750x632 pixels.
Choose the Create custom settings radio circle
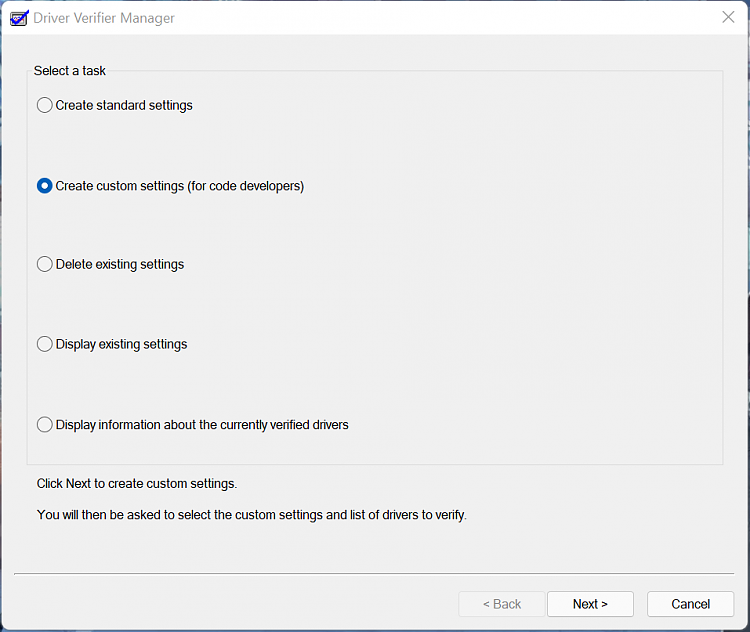point(44,186)
